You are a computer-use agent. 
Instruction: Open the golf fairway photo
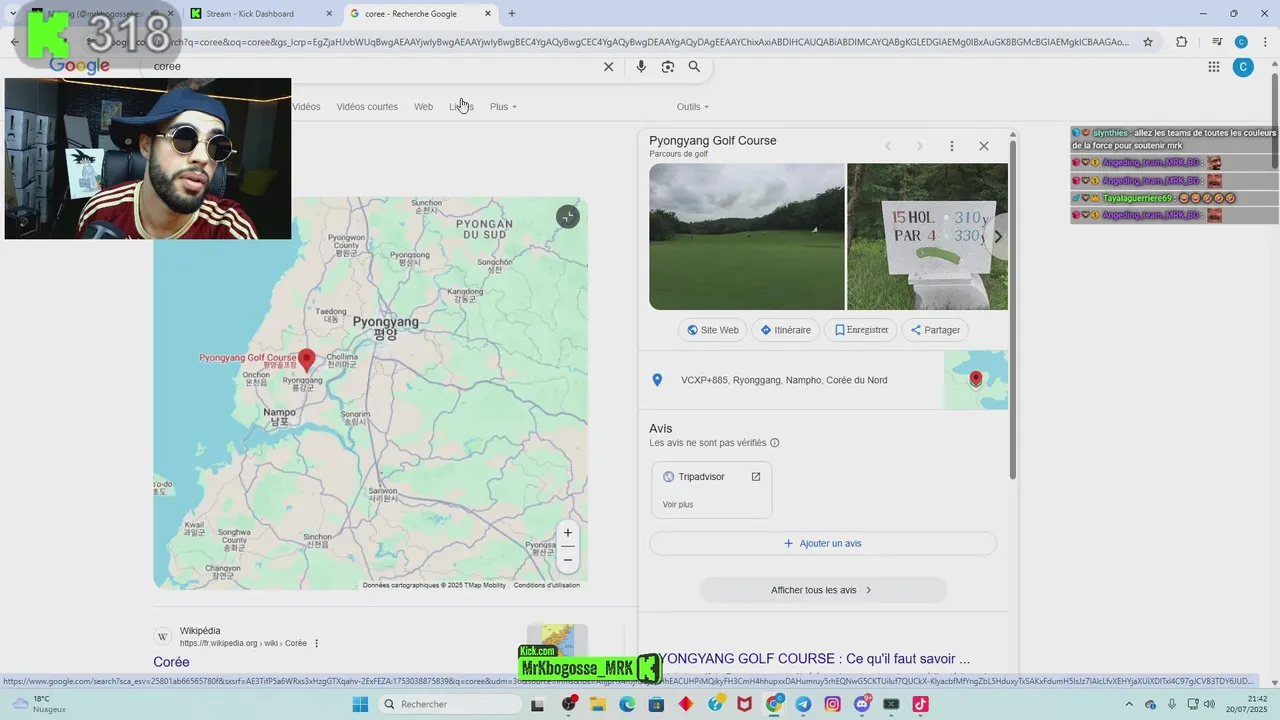point(747,237)
